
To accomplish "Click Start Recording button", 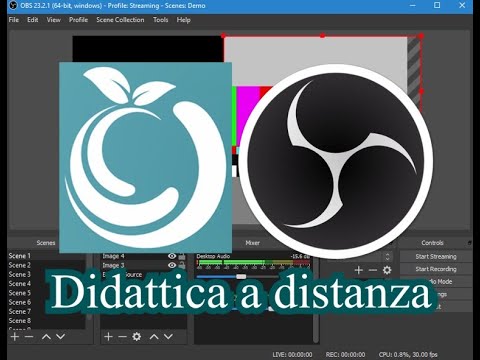I will [436, 269].
